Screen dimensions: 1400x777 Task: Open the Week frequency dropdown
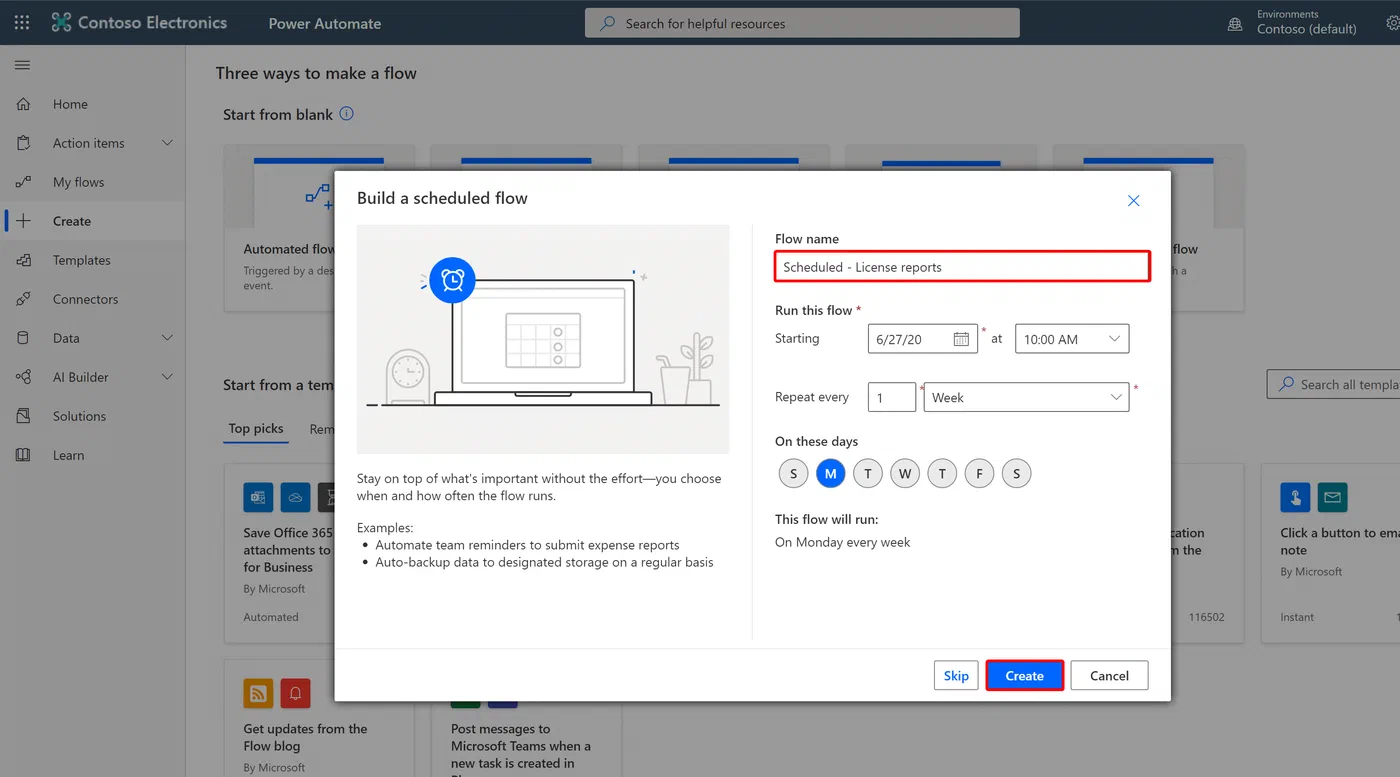point(1026,397)
